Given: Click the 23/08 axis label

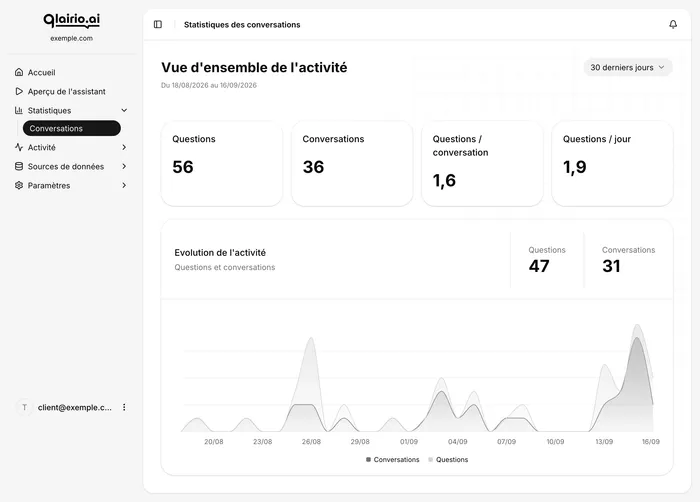Looking at the screenshot, I should click(x=262, y=442).
